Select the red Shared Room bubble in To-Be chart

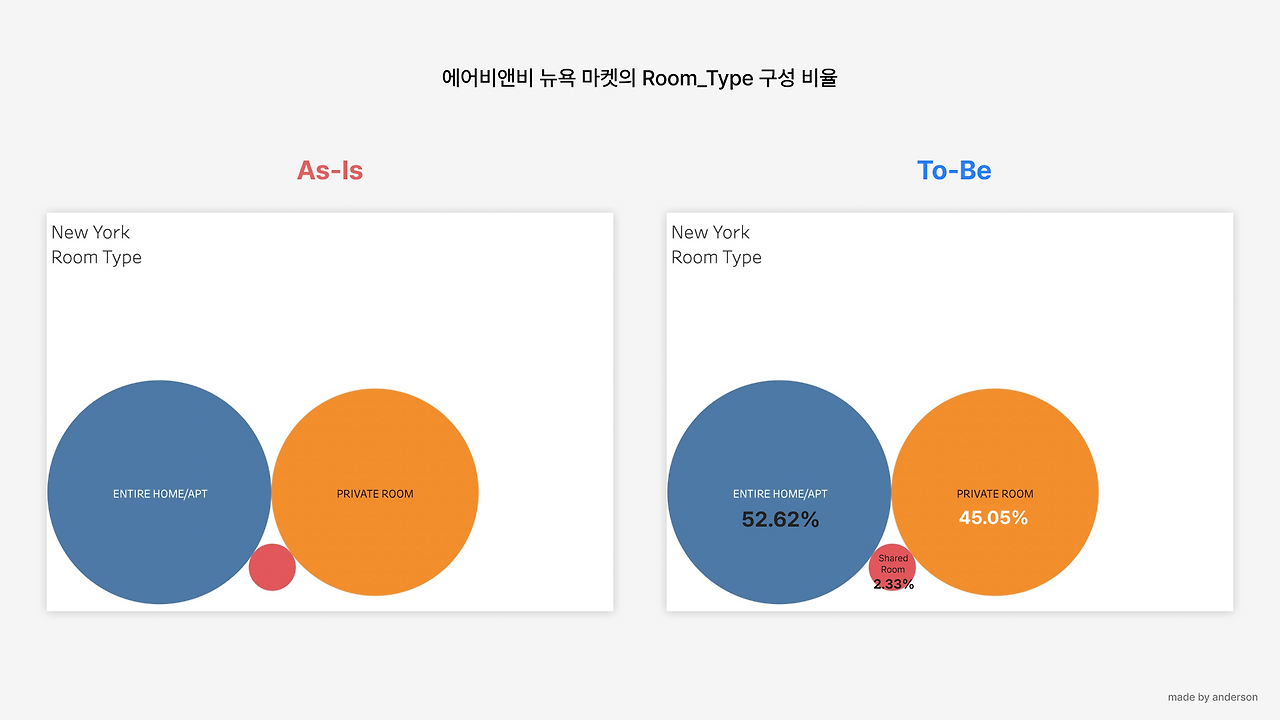click(892, 567)
